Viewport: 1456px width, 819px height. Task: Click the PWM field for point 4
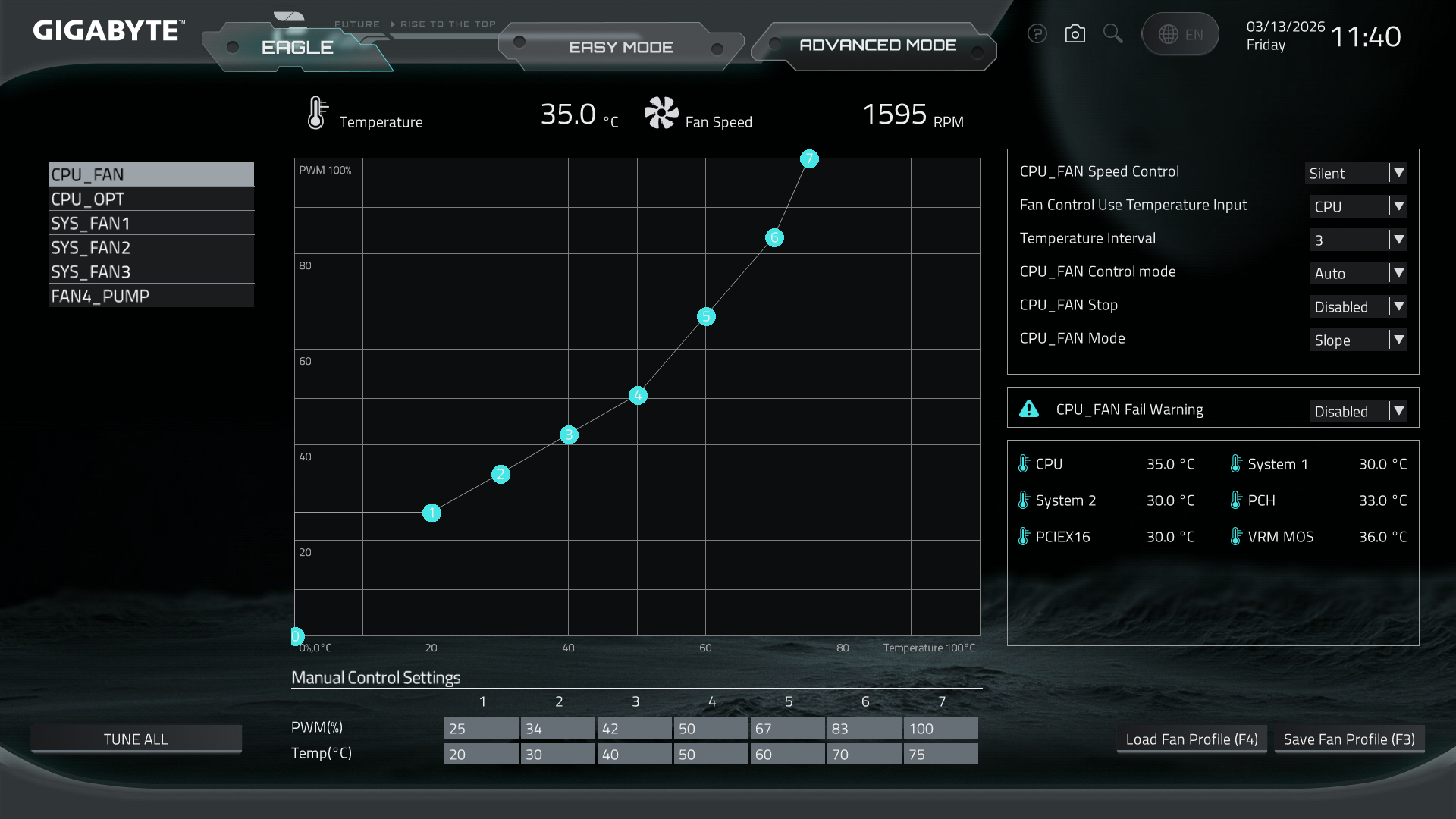coord(711,728)
